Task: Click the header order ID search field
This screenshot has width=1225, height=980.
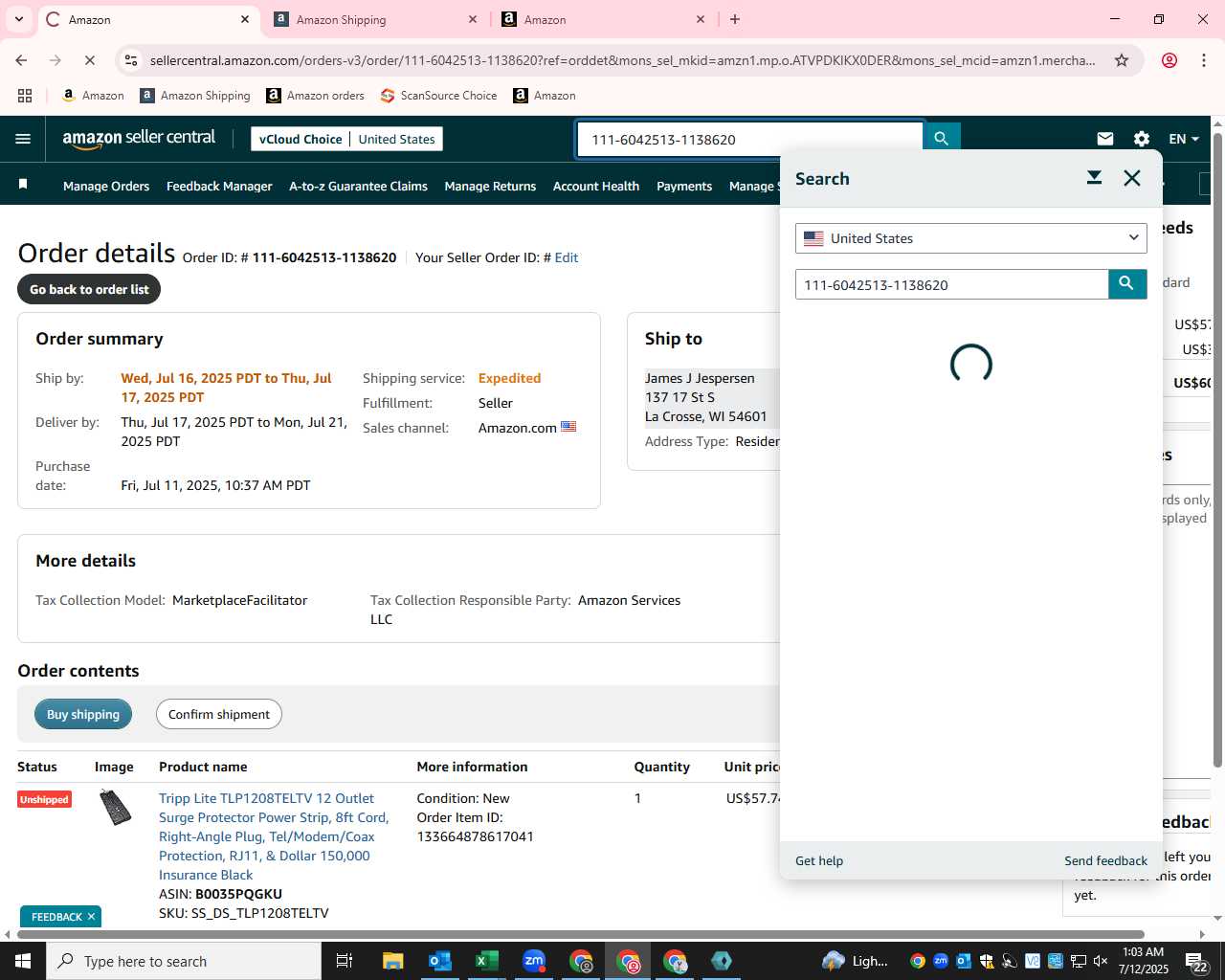Action: [750, 139]
